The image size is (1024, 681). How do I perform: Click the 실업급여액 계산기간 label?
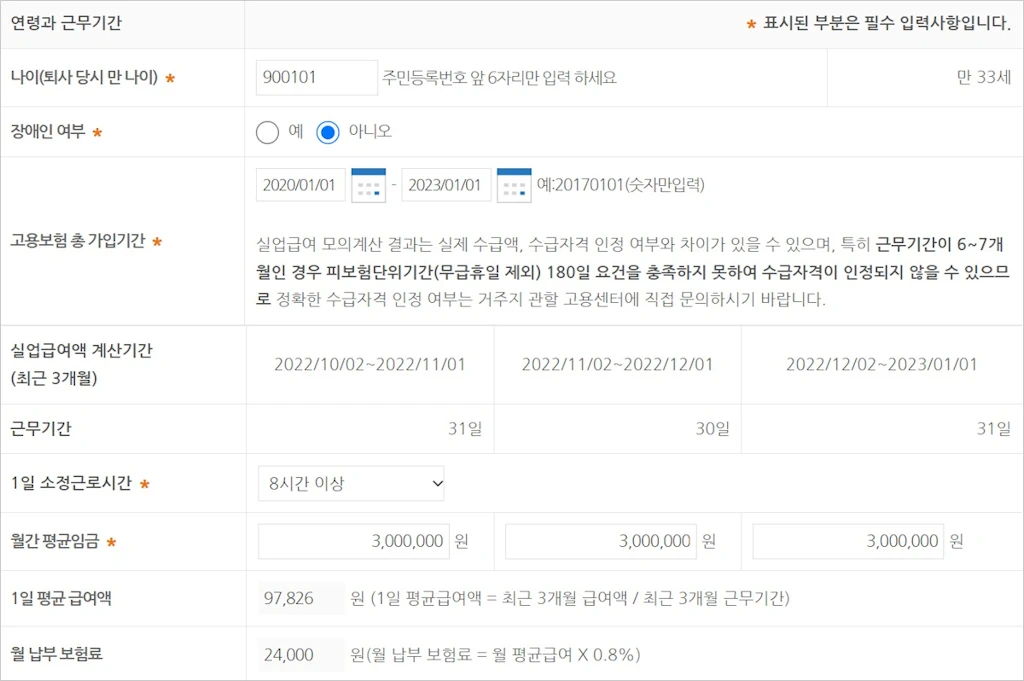click(x=81, y=364)
